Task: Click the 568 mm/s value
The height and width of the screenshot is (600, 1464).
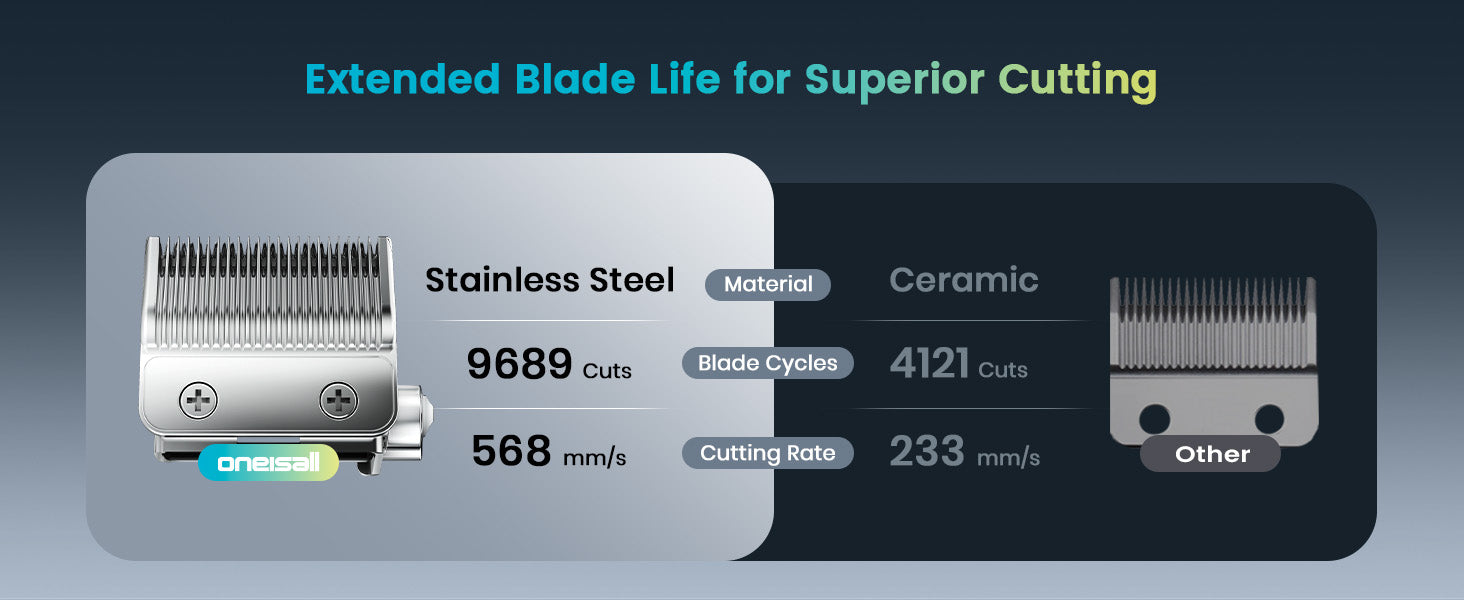Action: coord(549,452)
